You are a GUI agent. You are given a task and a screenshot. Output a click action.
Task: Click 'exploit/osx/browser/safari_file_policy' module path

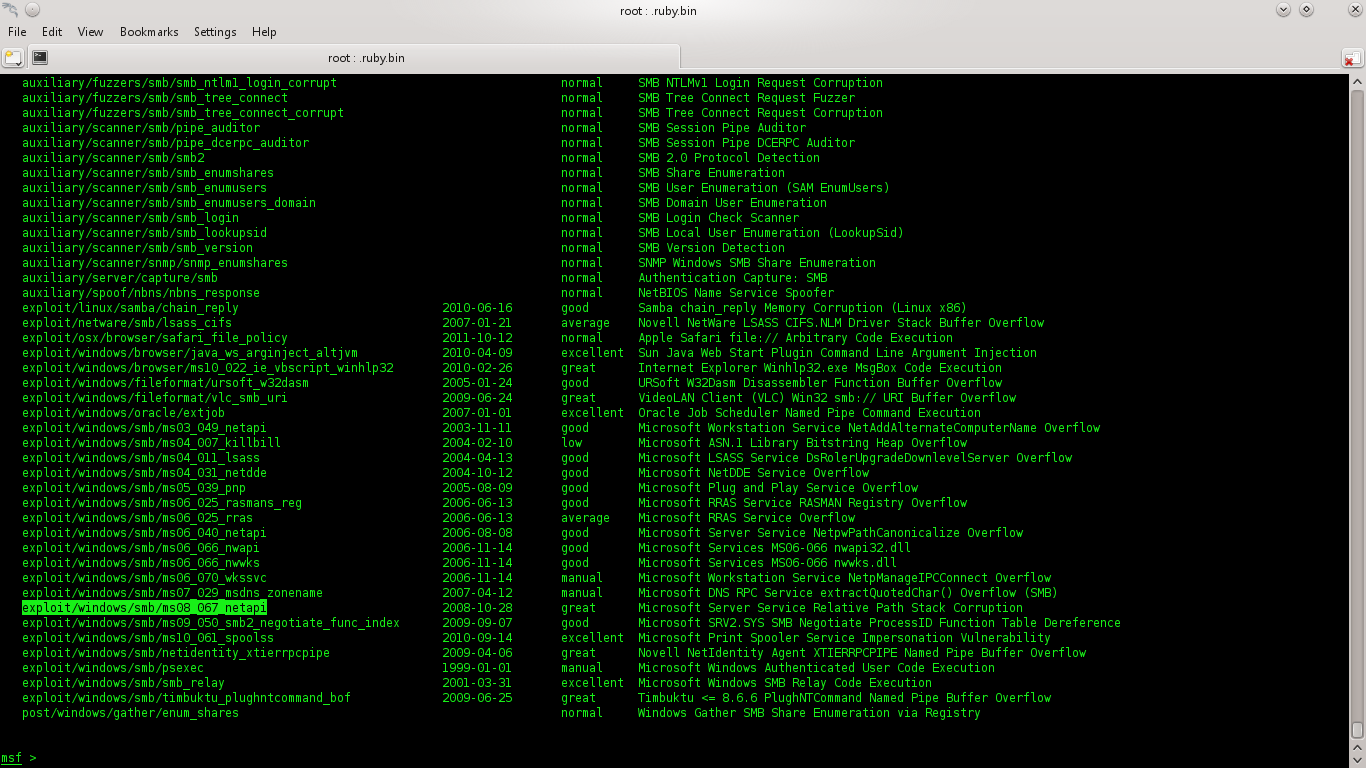(x=155, y=338)
